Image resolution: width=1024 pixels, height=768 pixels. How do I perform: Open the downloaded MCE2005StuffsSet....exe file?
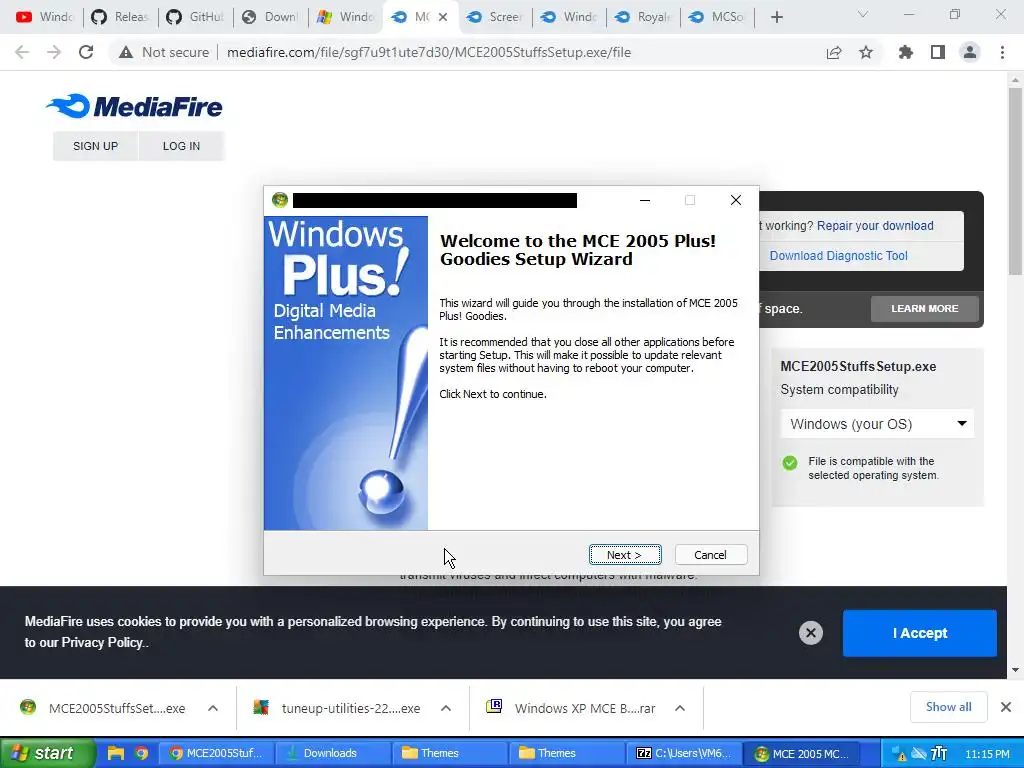tap(104, 708)
